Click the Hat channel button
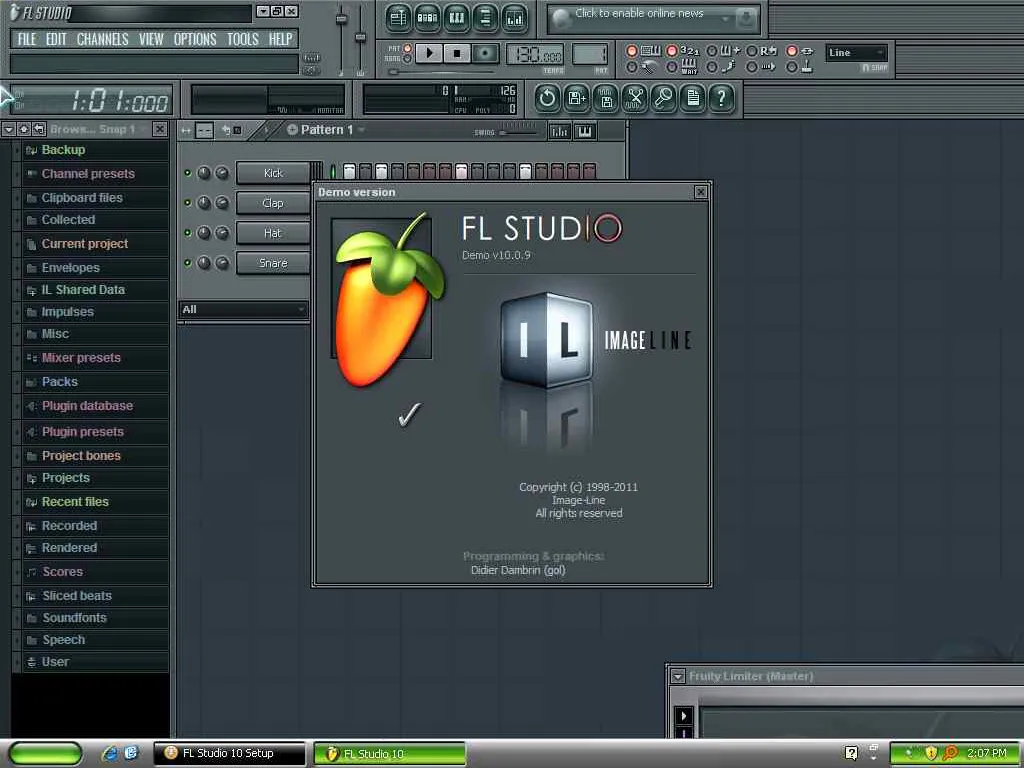 tap(273, 233)
